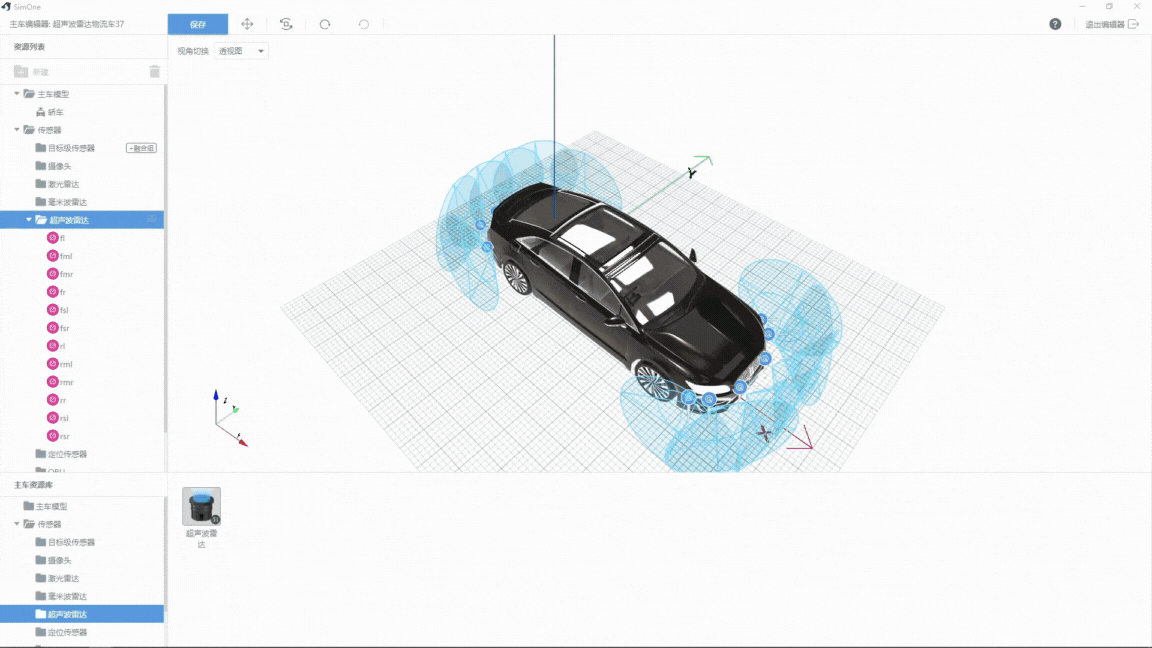This screenshot has height=648, width=1152.
Task: Open 激光雷达 folder in the 主车资源库 panel
Action: pyautogui.click(x=63, y=578)
